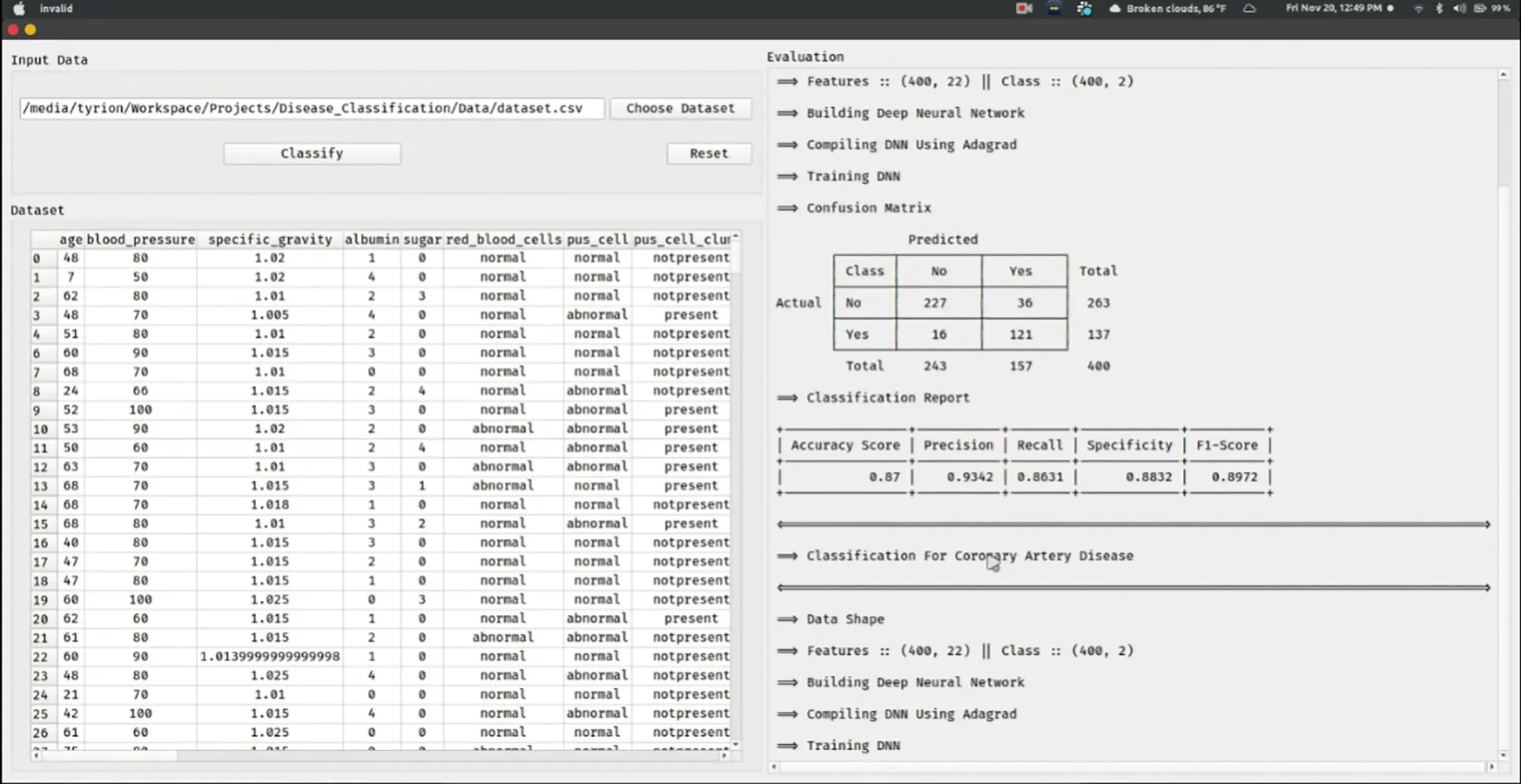Start classification with the Classify button
1521x784 pixels.
(312, 153)
